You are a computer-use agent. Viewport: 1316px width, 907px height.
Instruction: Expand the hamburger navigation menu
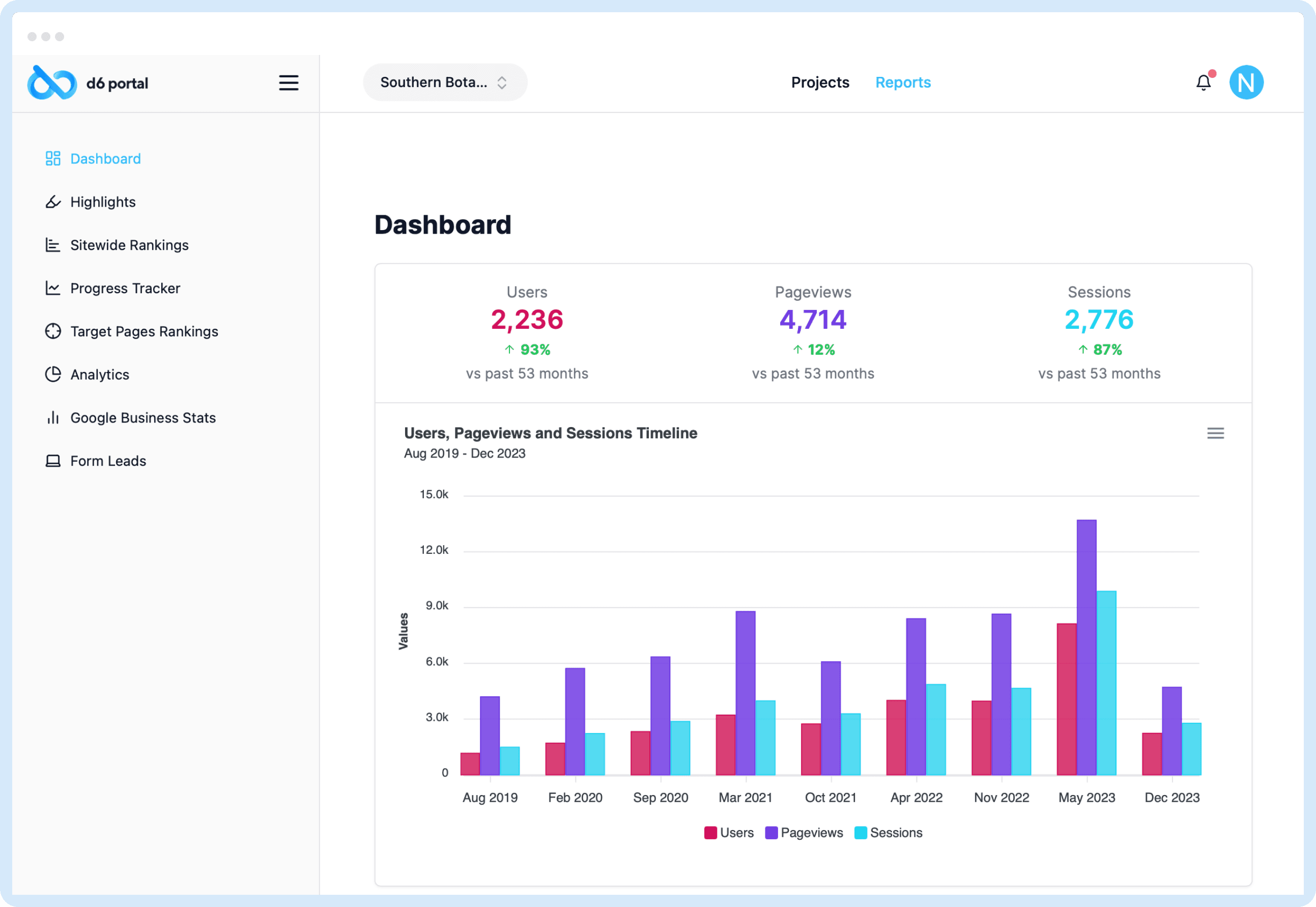click(289, 83)
